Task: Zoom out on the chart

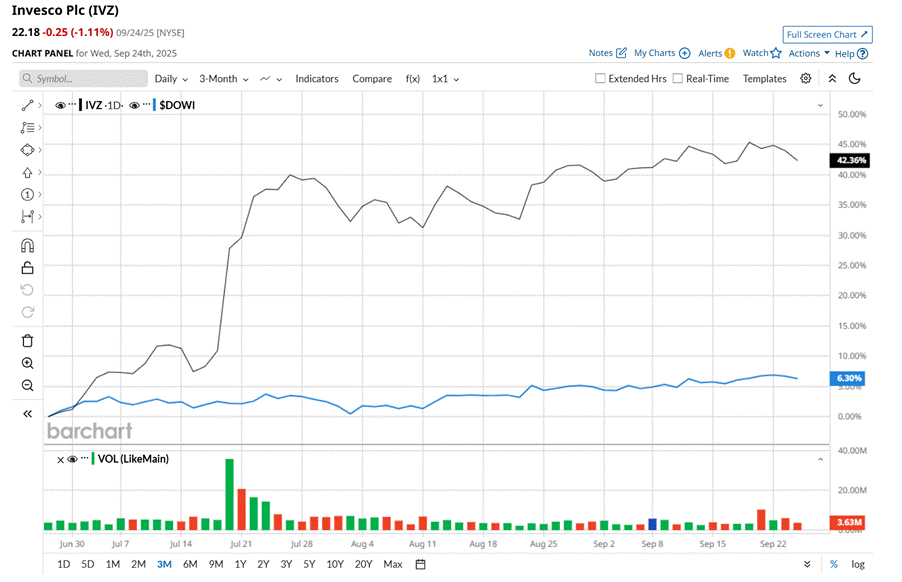Action: pyautogui.click(x=27, y=385)
